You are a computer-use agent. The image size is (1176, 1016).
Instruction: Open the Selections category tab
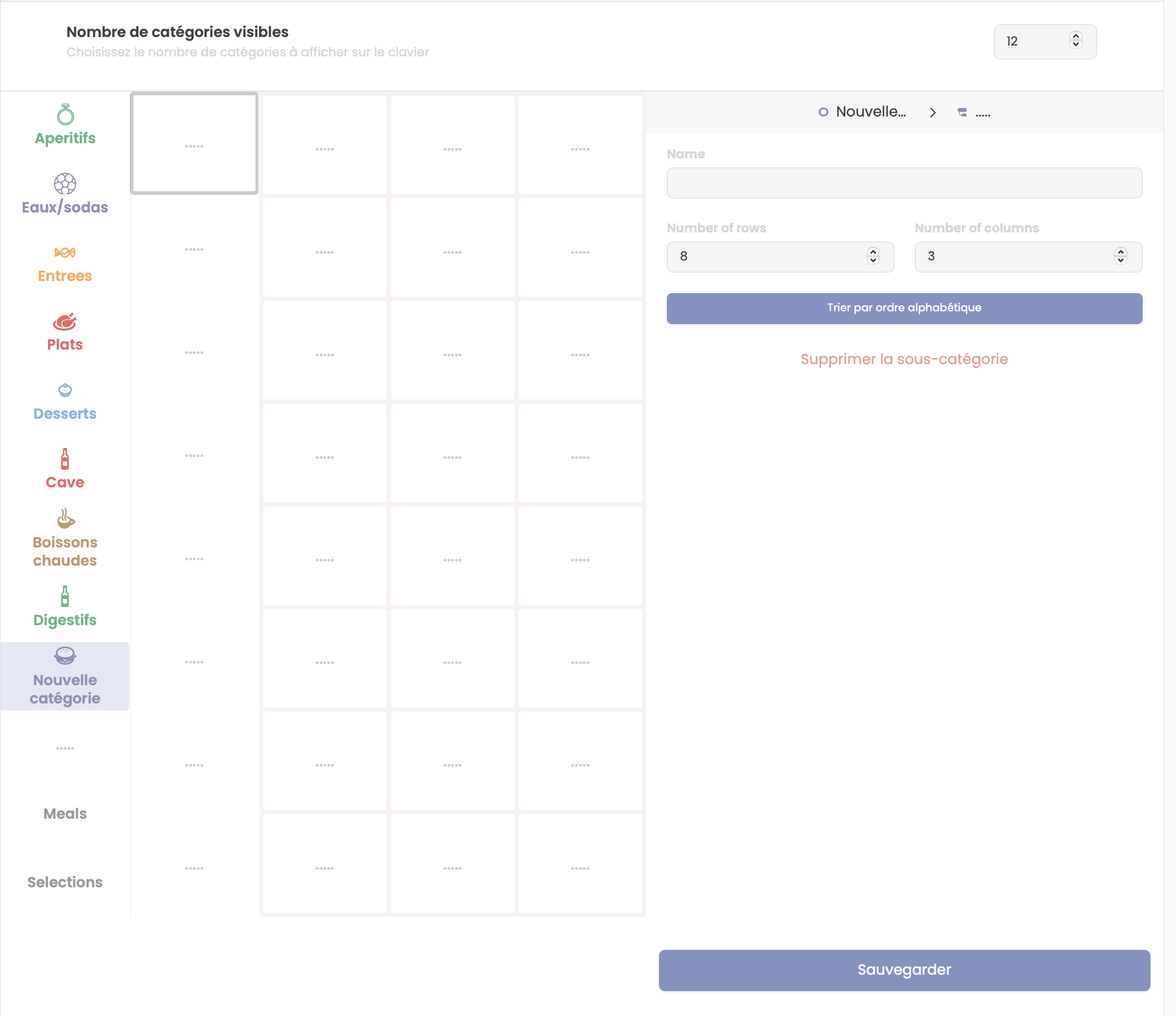click(x=65, y=882)
